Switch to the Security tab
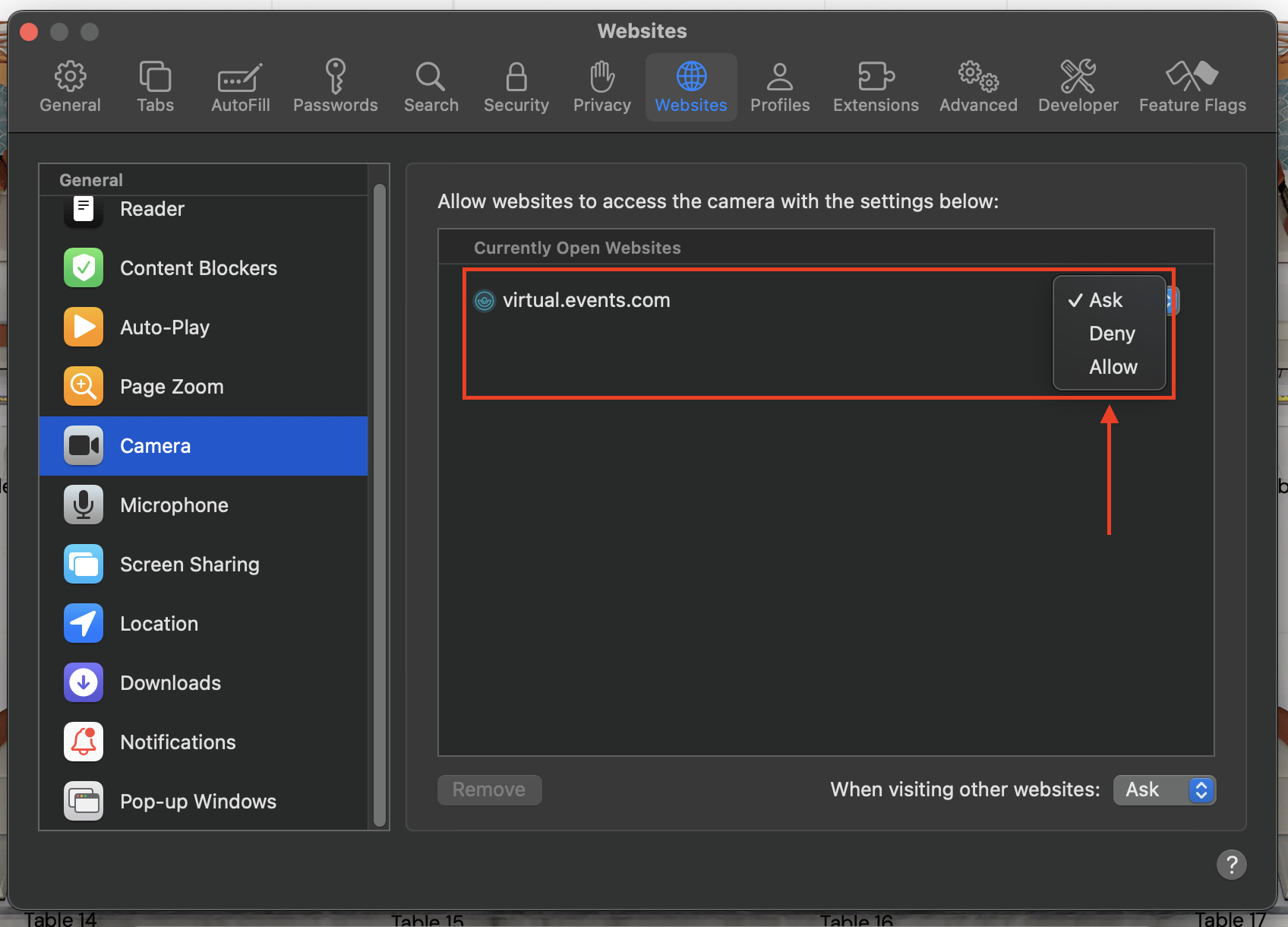1288x927 pixels. pos(516,87)
